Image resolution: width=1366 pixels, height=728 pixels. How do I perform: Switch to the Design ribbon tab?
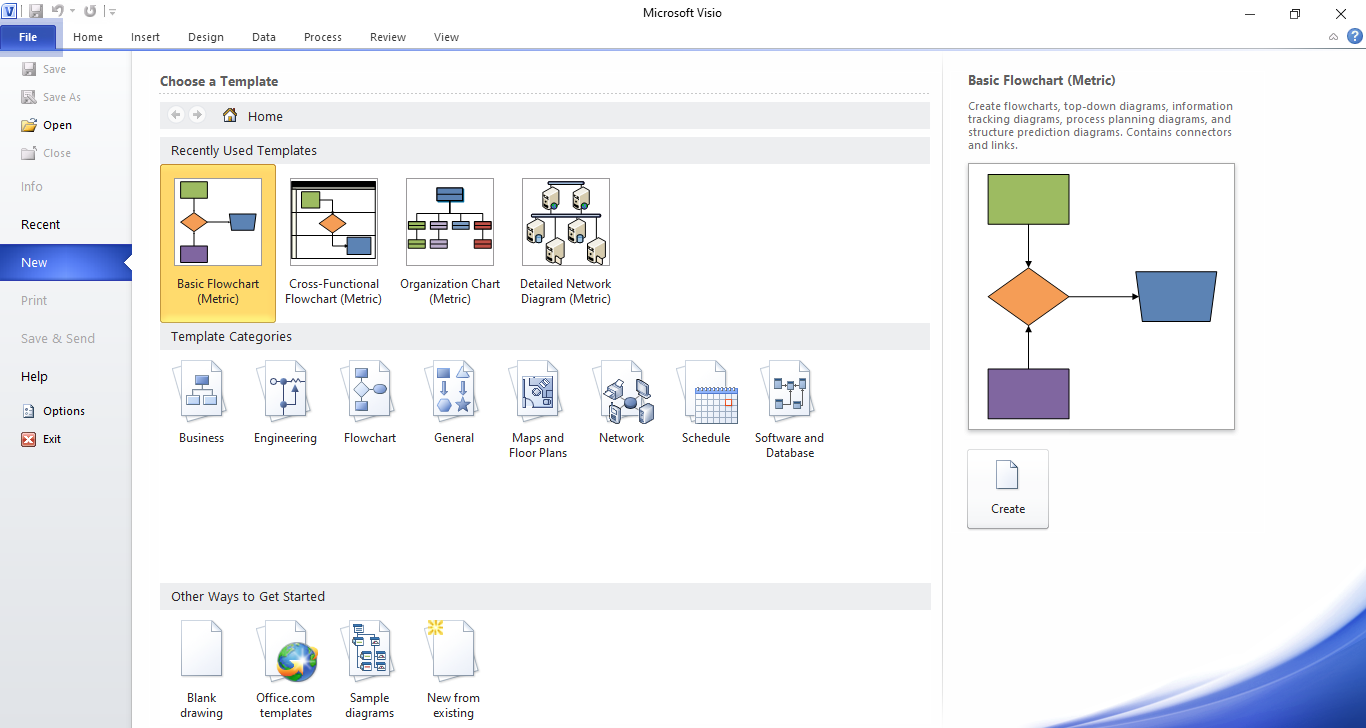coord(205,37)
